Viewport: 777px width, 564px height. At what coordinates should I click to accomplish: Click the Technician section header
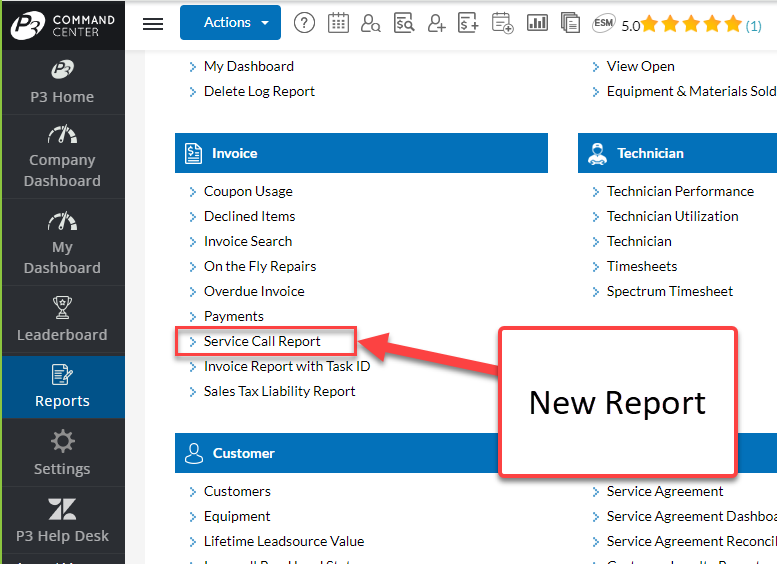pos(677,153)
